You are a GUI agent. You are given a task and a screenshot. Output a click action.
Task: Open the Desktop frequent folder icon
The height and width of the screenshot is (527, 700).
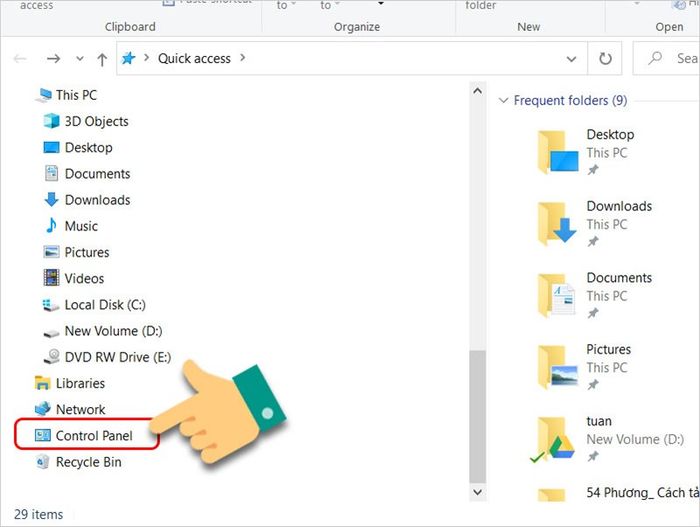pos(558,151)
